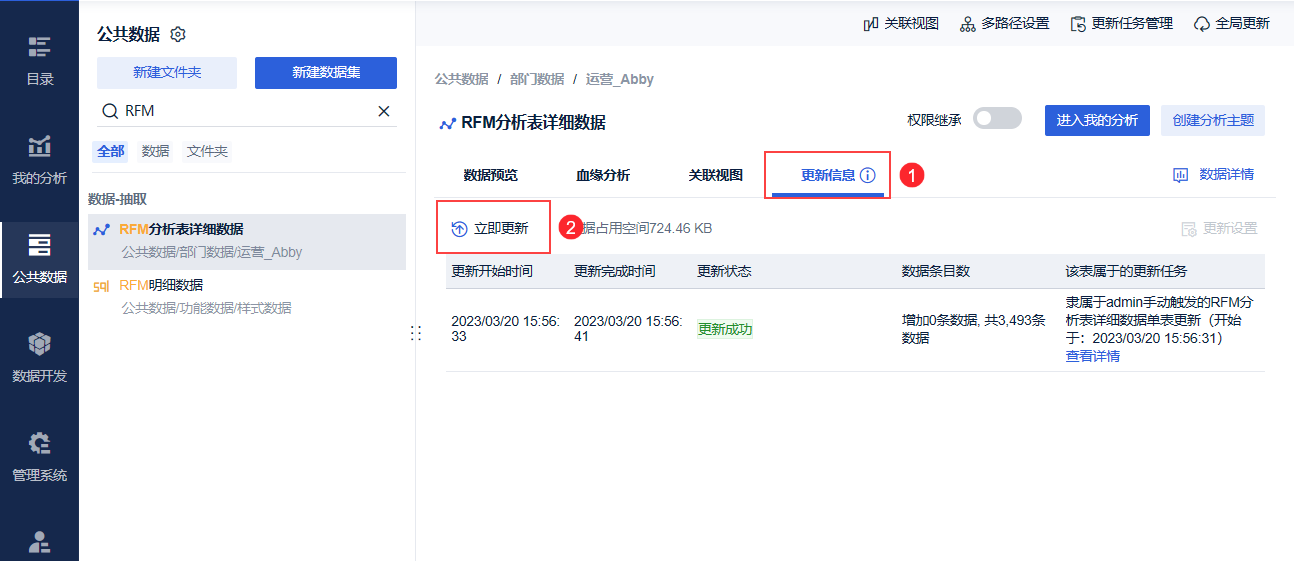
Task: Click the 2023/03/20 15:56:33 start time cell
Action: click(x=505, y=329)
